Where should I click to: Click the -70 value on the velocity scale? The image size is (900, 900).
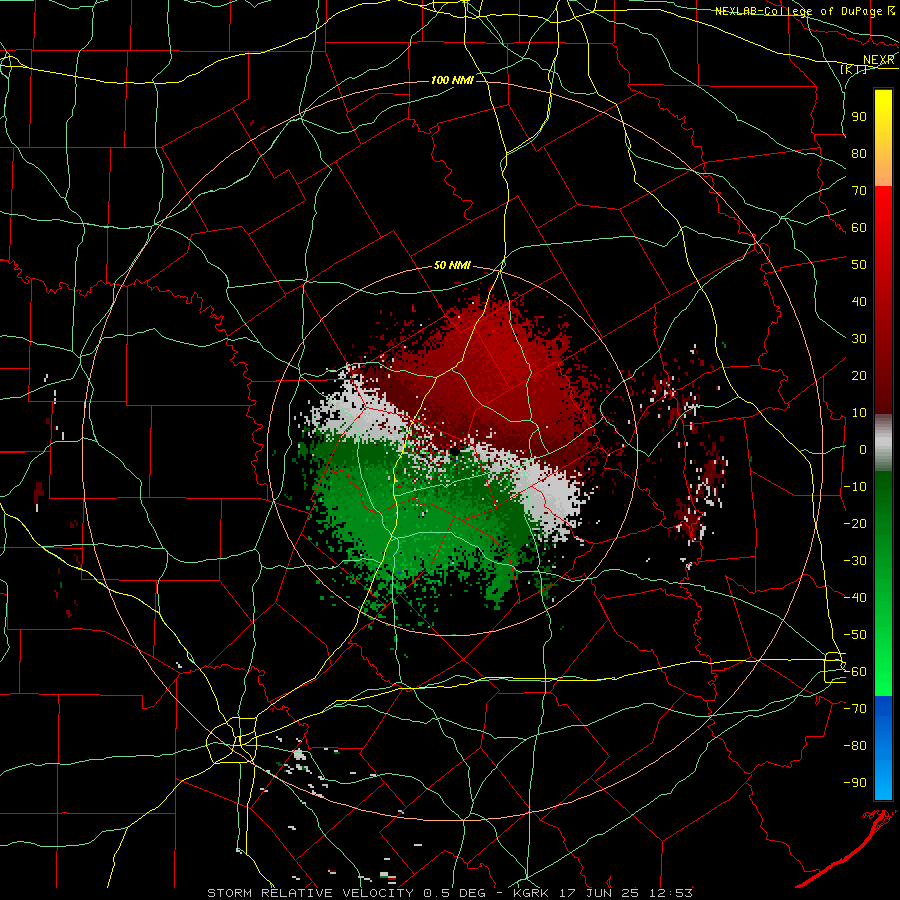[855, 709]
